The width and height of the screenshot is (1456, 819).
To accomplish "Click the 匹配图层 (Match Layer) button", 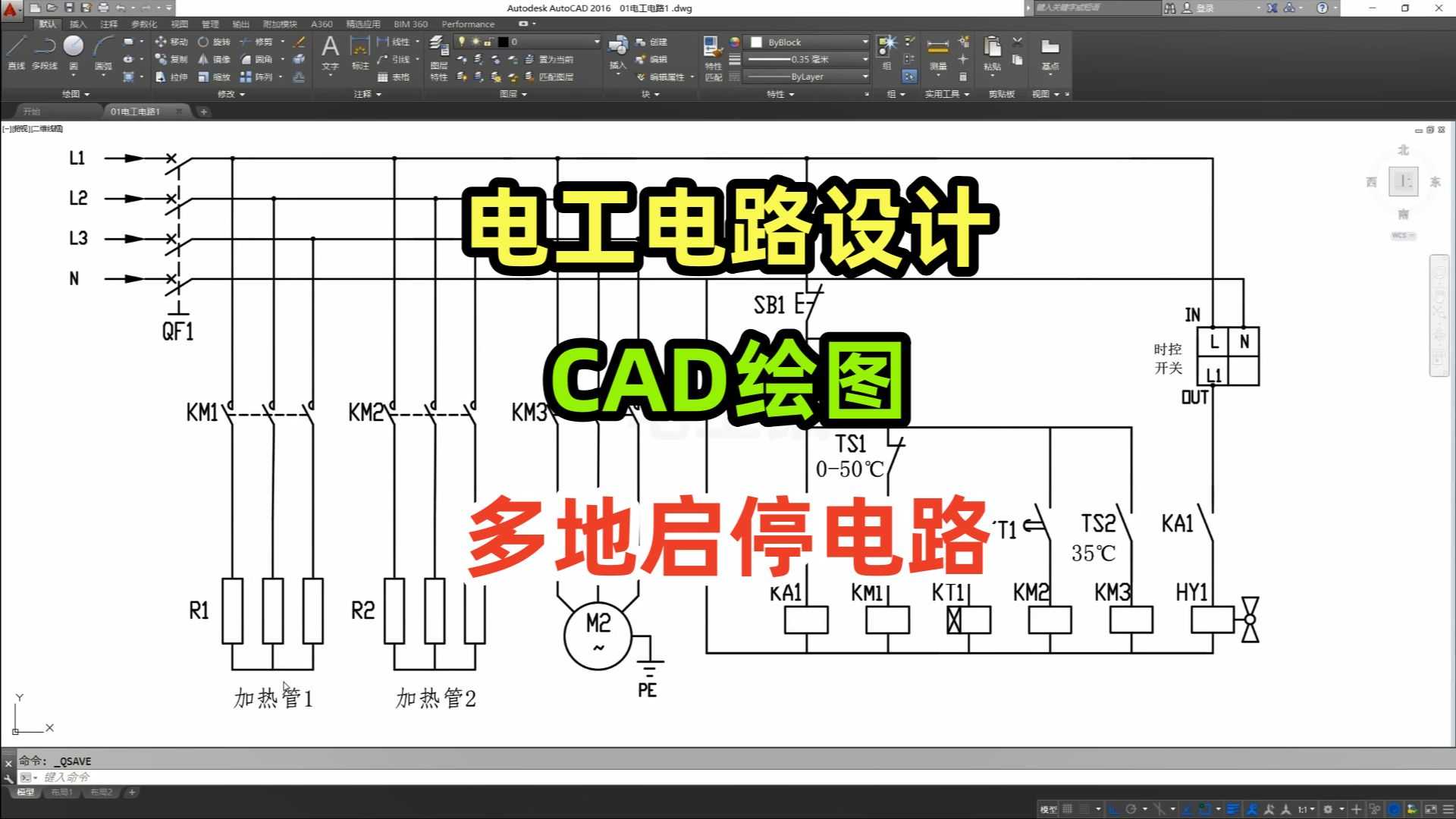I will [549, 77].
